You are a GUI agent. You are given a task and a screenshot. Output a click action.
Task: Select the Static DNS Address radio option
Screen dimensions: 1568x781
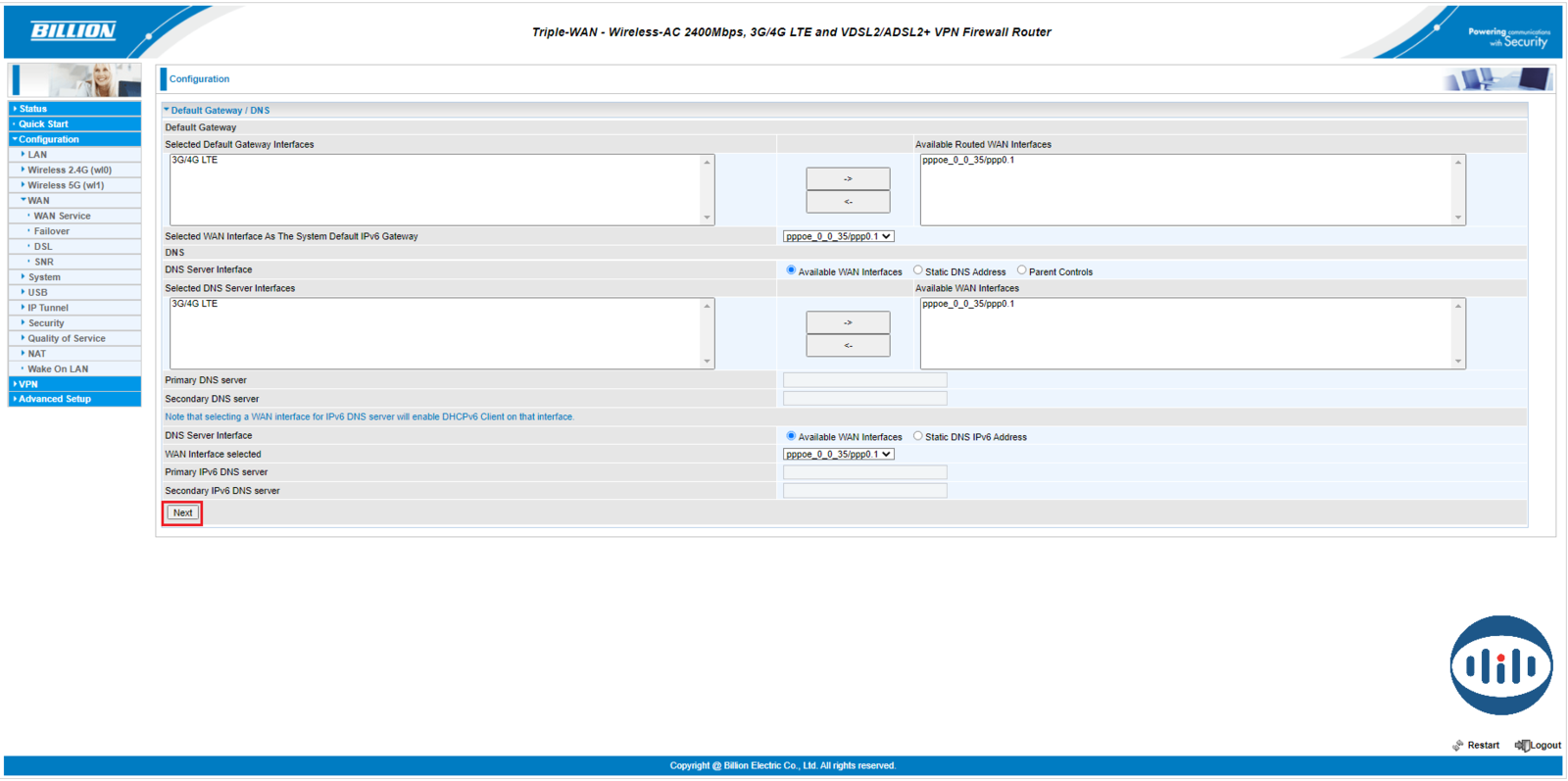[x=918, y=270]
